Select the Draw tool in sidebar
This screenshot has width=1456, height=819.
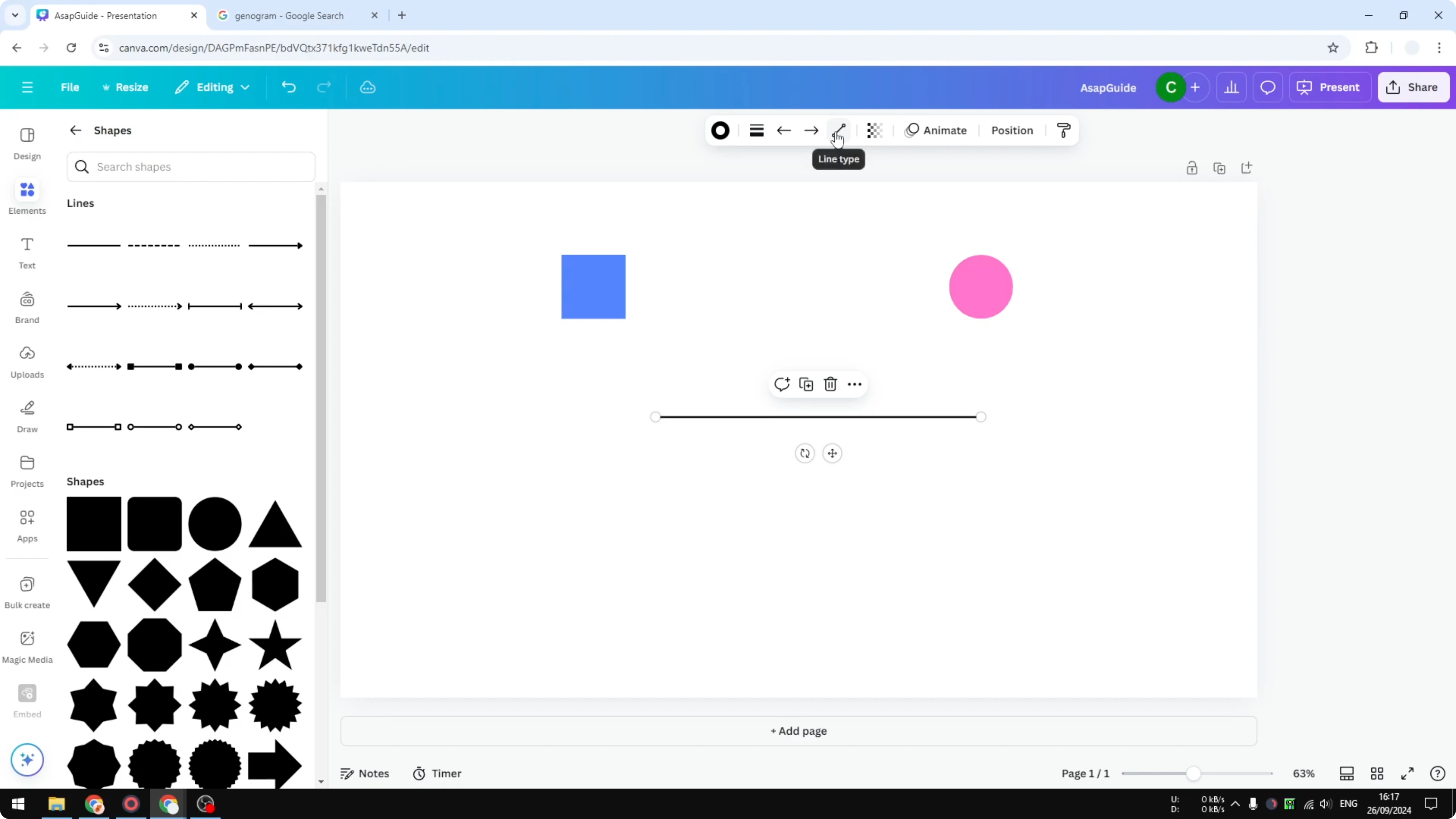[x=27, y=417]
